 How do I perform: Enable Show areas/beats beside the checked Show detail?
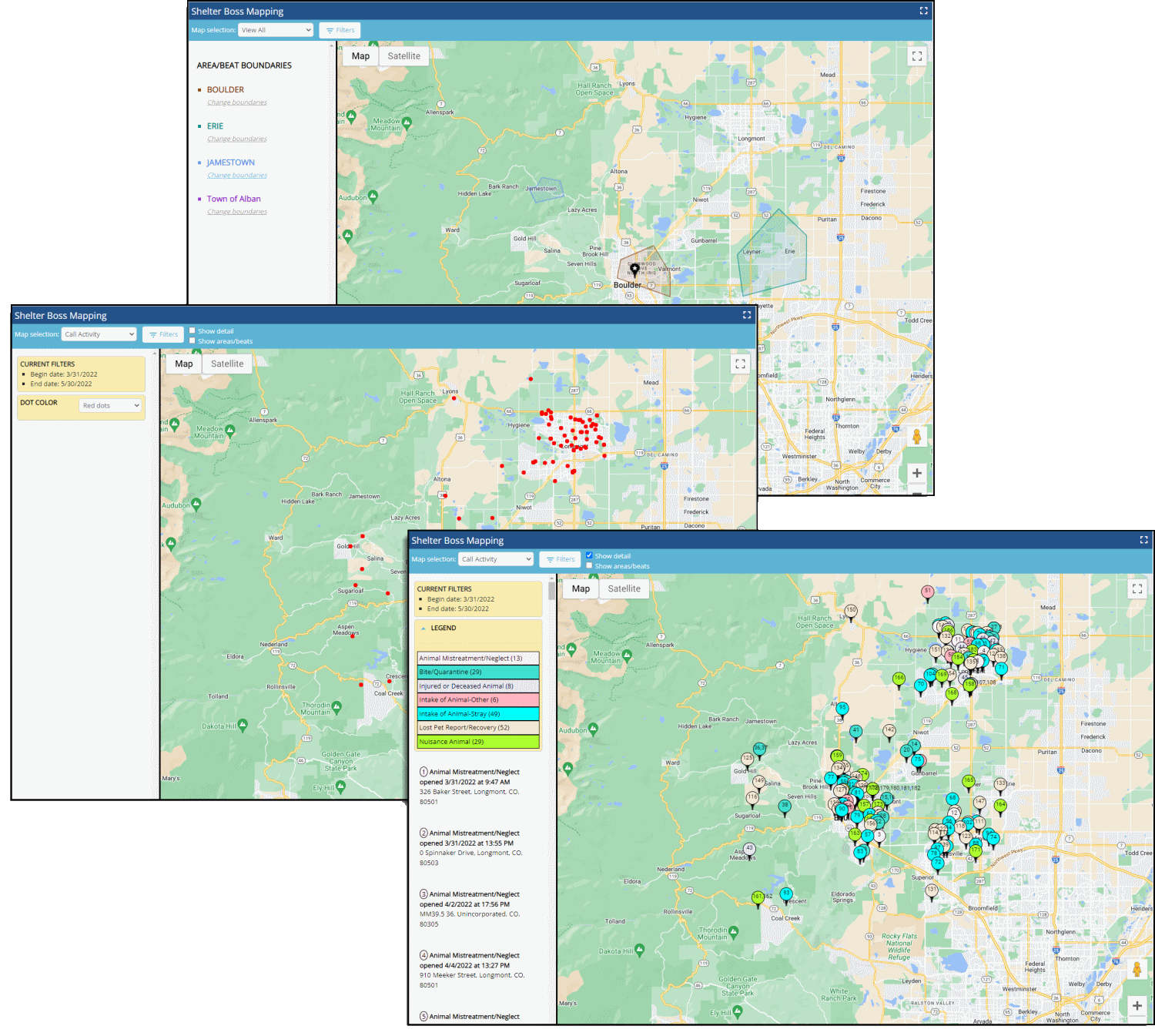coord(589,565)
